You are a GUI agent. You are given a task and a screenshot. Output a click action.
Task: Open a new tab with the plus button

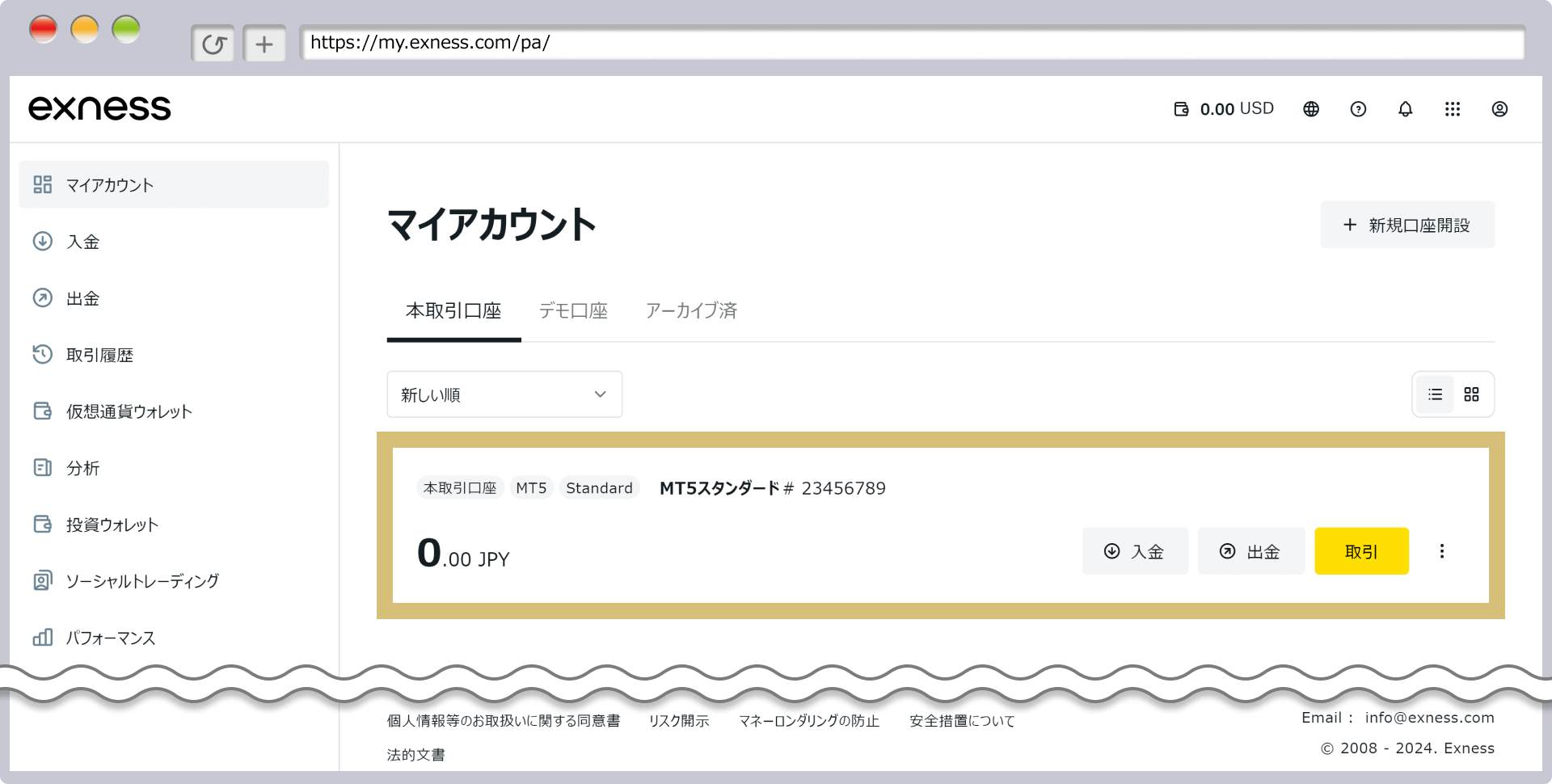pos(264,44)
